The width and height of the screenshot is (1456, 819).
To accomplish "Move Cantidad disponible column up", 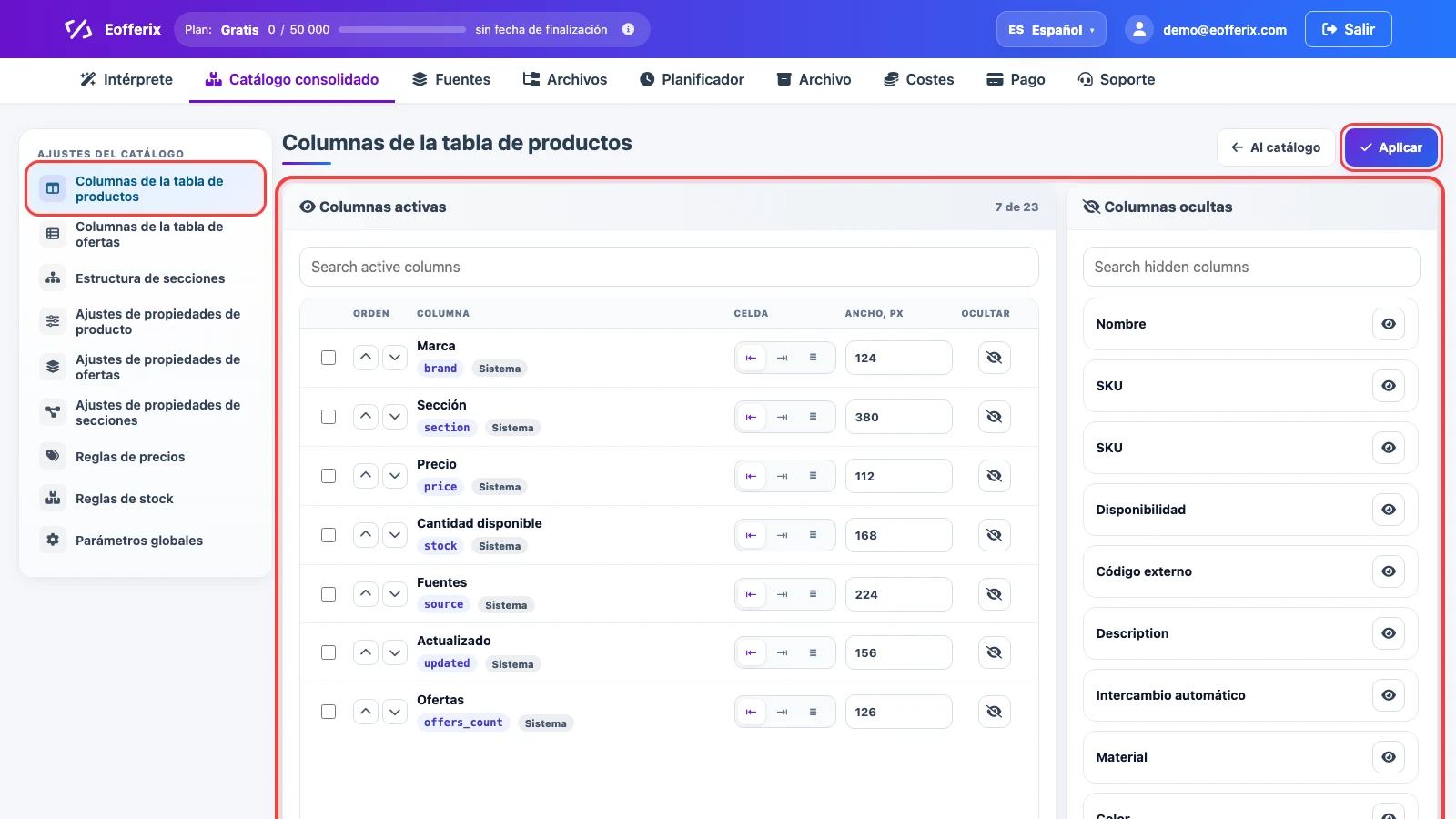I will pos(366,535).
